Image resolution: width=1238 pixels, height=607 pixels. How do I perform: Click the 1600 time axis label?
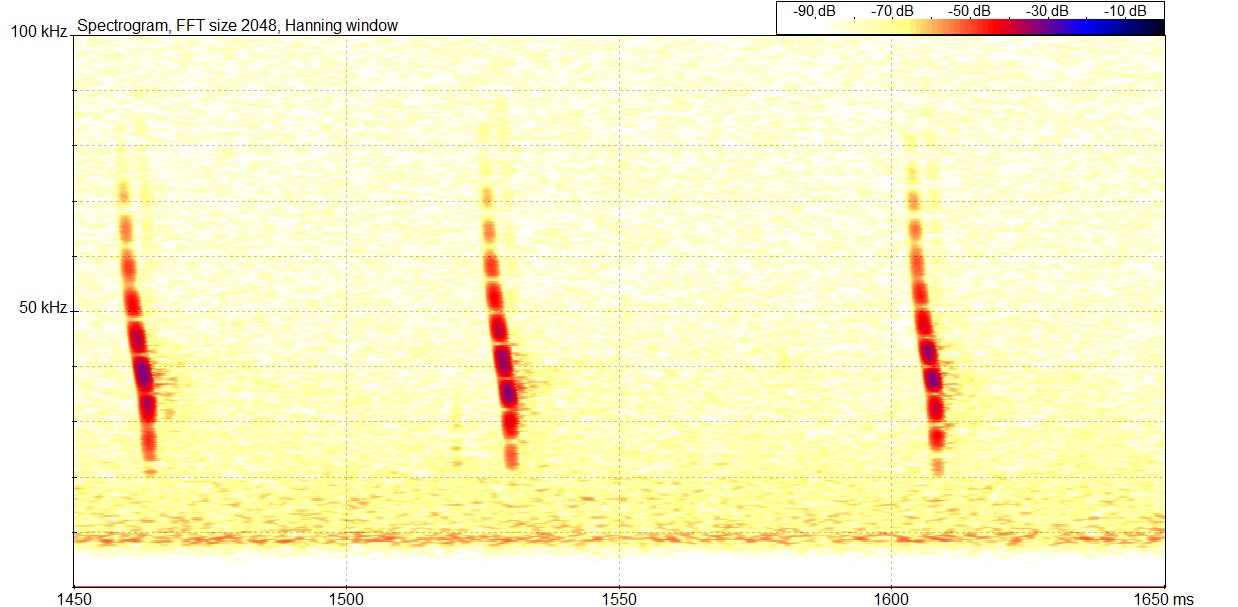(x=892, y=598)
